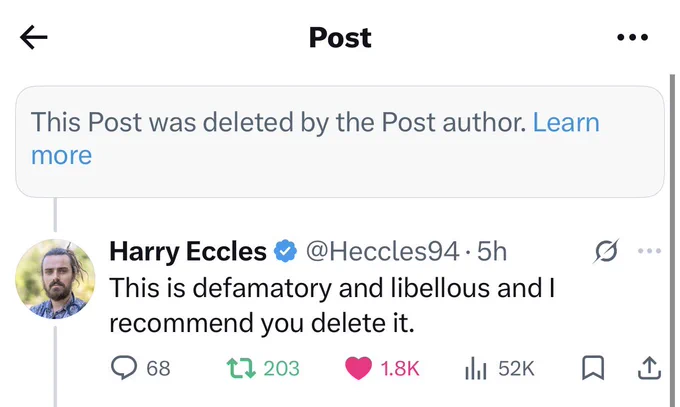680x407 pixels.
Task: Click the deleted post notice box
Action: pos(340,141)
